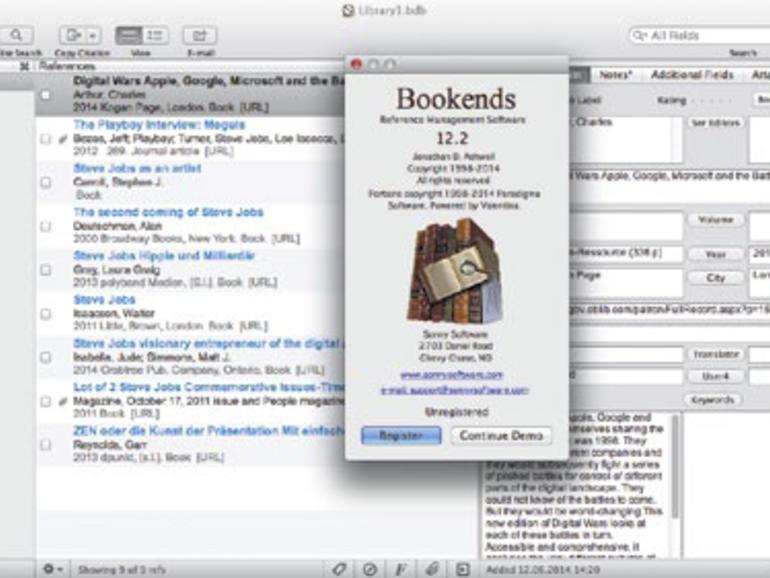This screenshot has height=578, width=770.
Task: Click the italic F format icon
Action: pos(400,570)
